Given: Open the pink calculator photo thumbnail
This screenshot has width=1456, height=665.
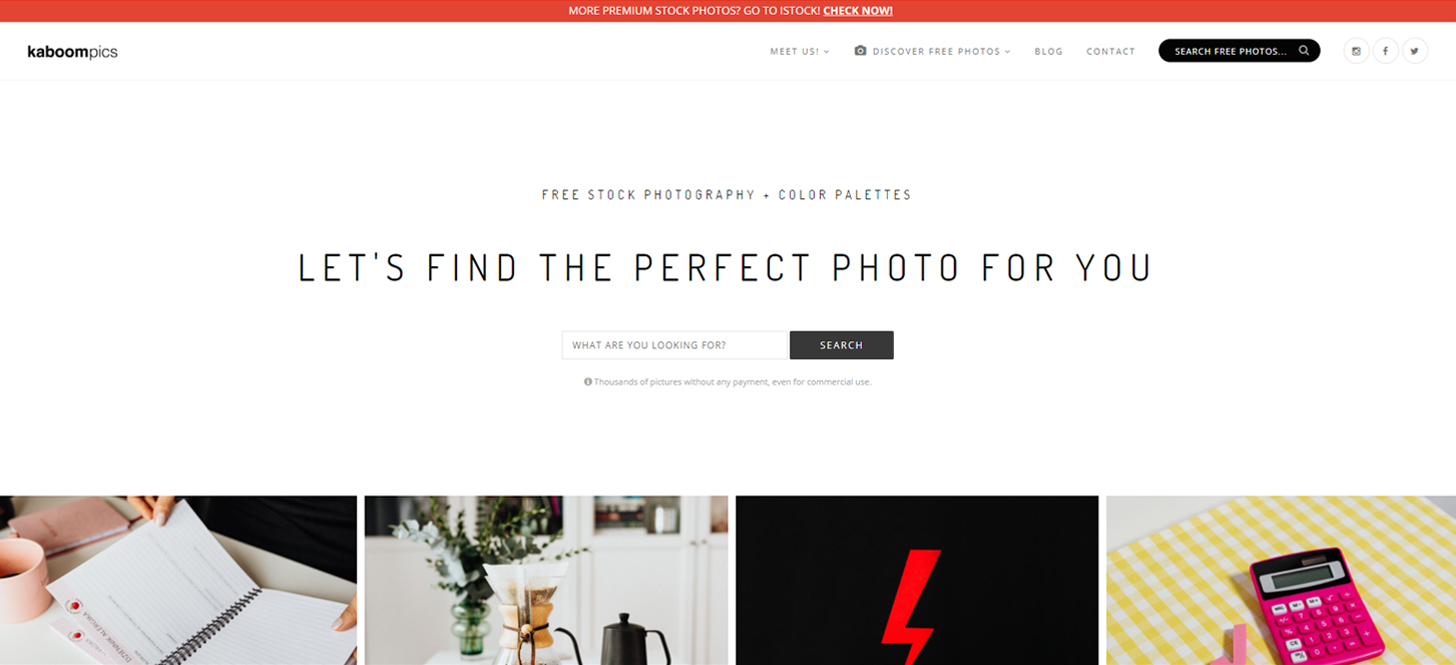Looking at the screenshot, I should [x=1281, y=580].
